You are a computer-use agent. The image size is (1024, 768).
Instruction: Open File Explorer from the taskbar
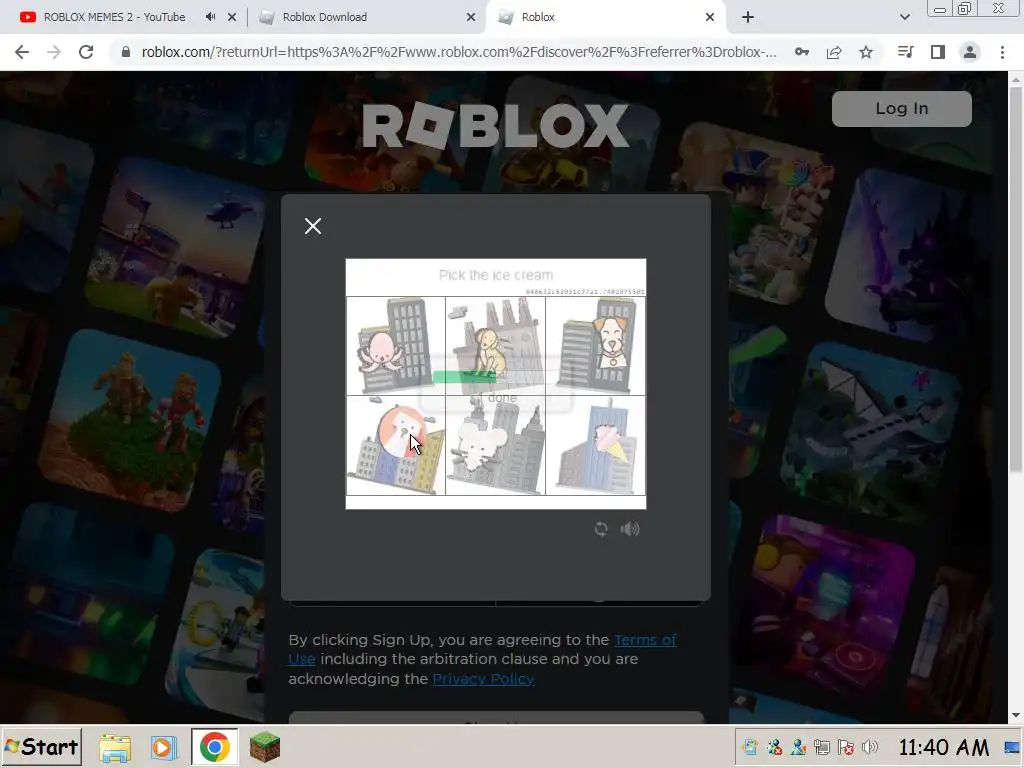tap(115, 747)
